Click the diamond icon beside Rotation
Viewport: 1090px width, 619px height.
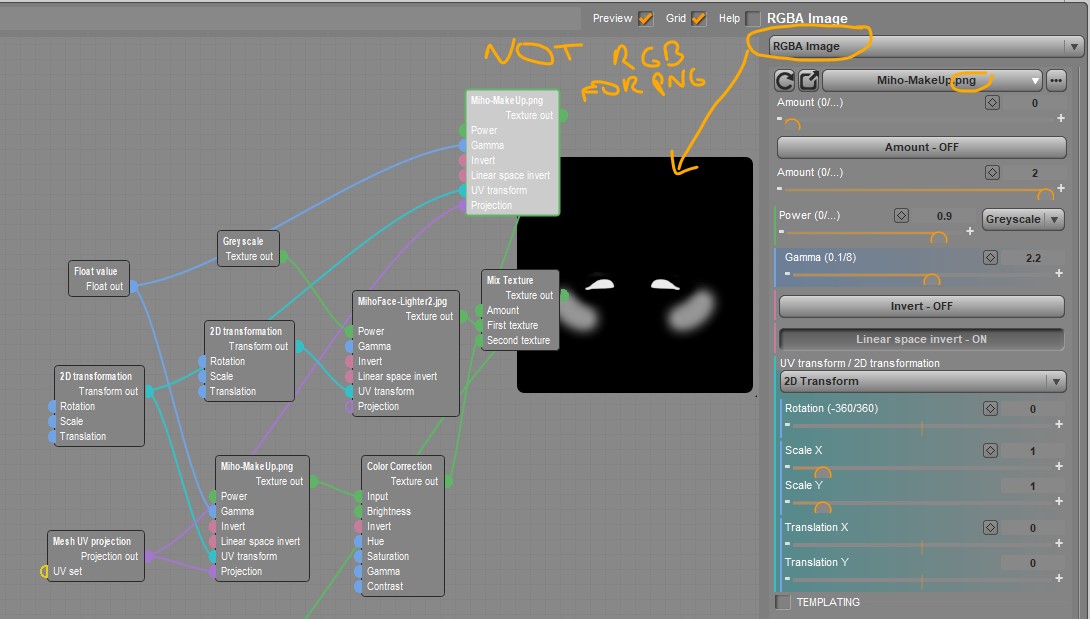click(x=990, y=408)
